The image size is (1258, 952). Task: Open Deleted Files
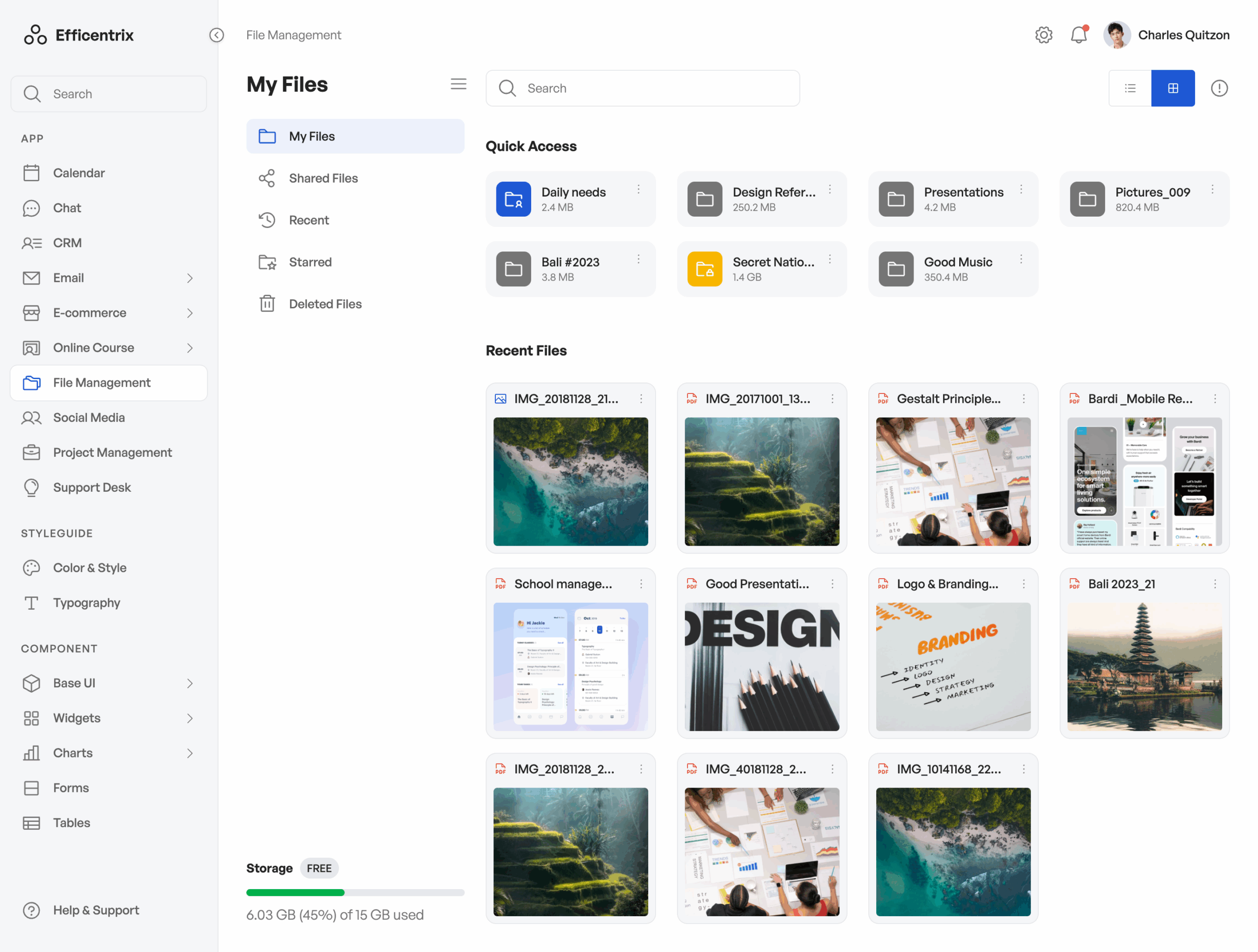point(325,304)
